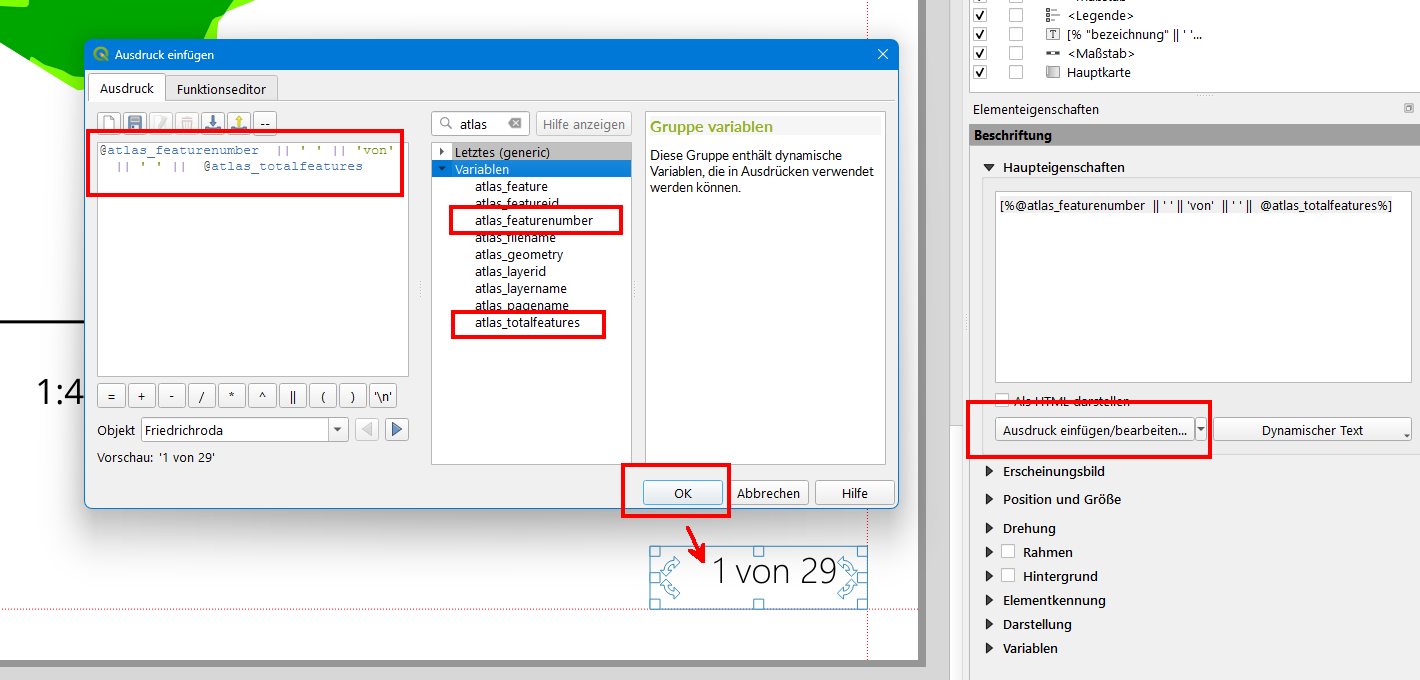The width and height of the screenshot is (1420, 680).
Task: Insert the plus operator
Action: coord(141,396)
